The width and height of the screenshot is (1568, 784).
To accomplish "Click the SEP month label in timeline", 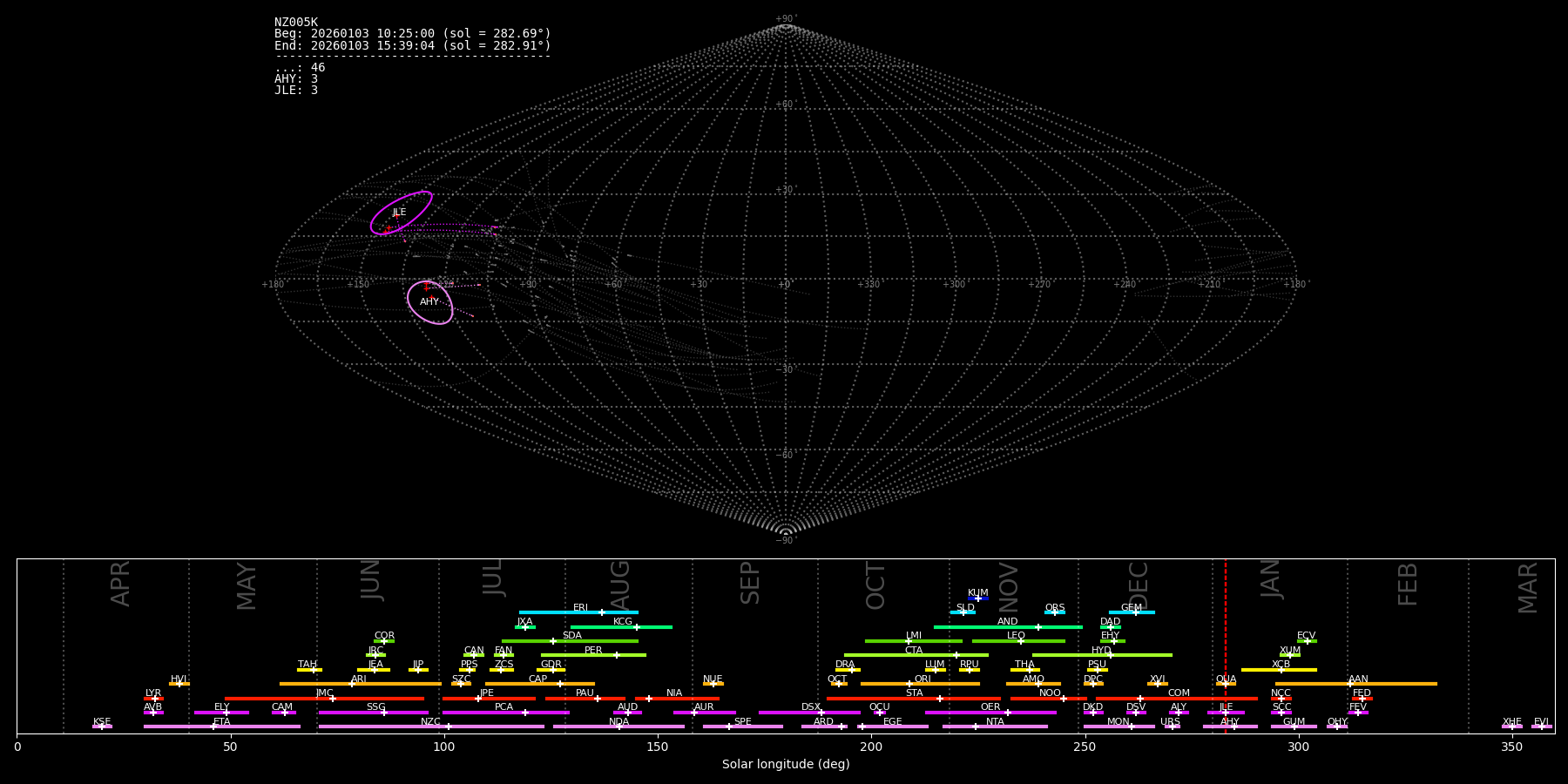I will (750, 583).
